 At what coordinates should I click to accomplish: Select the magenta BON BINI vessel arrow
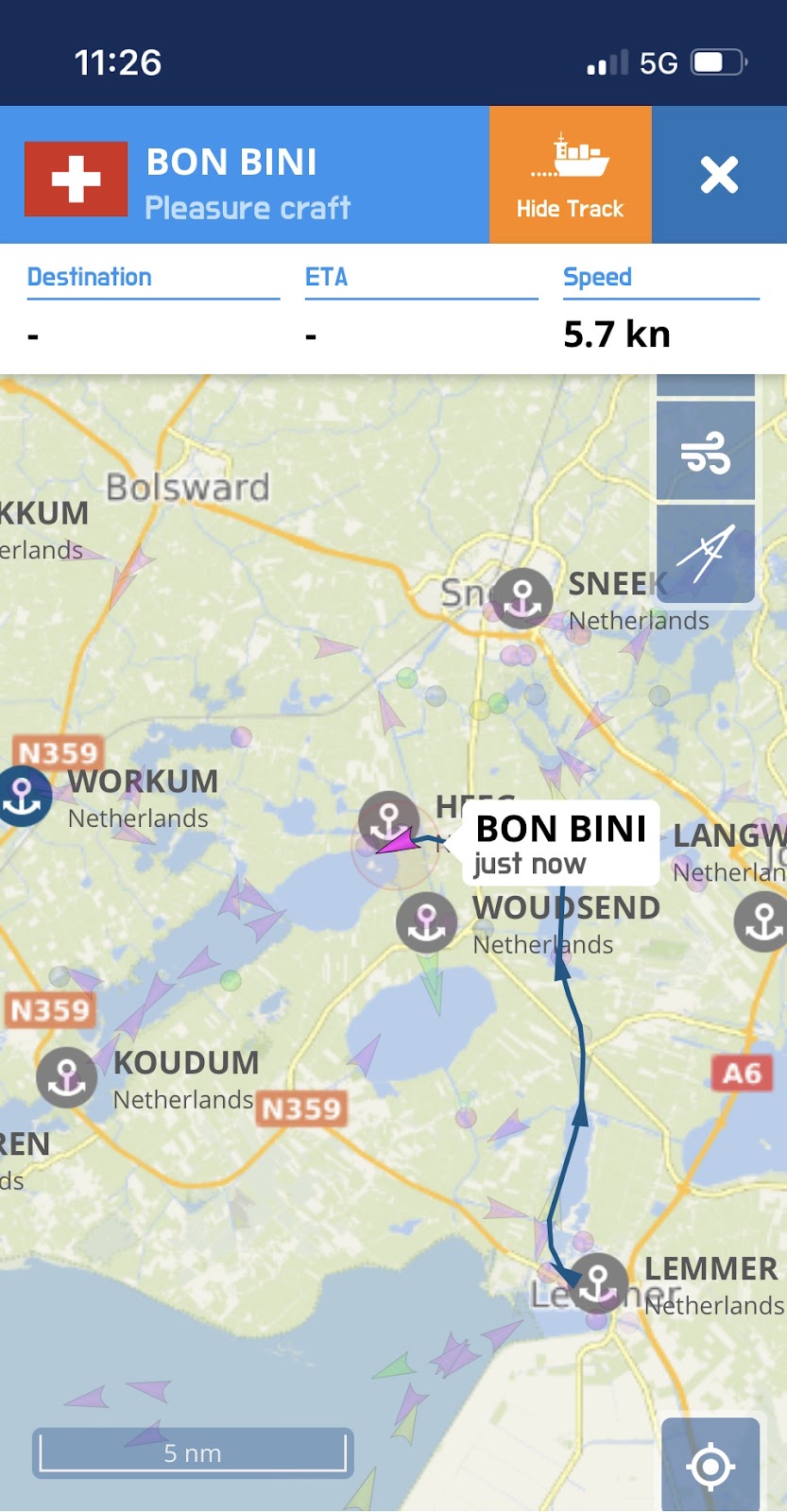pyautogui.click(x=396, y=841)
